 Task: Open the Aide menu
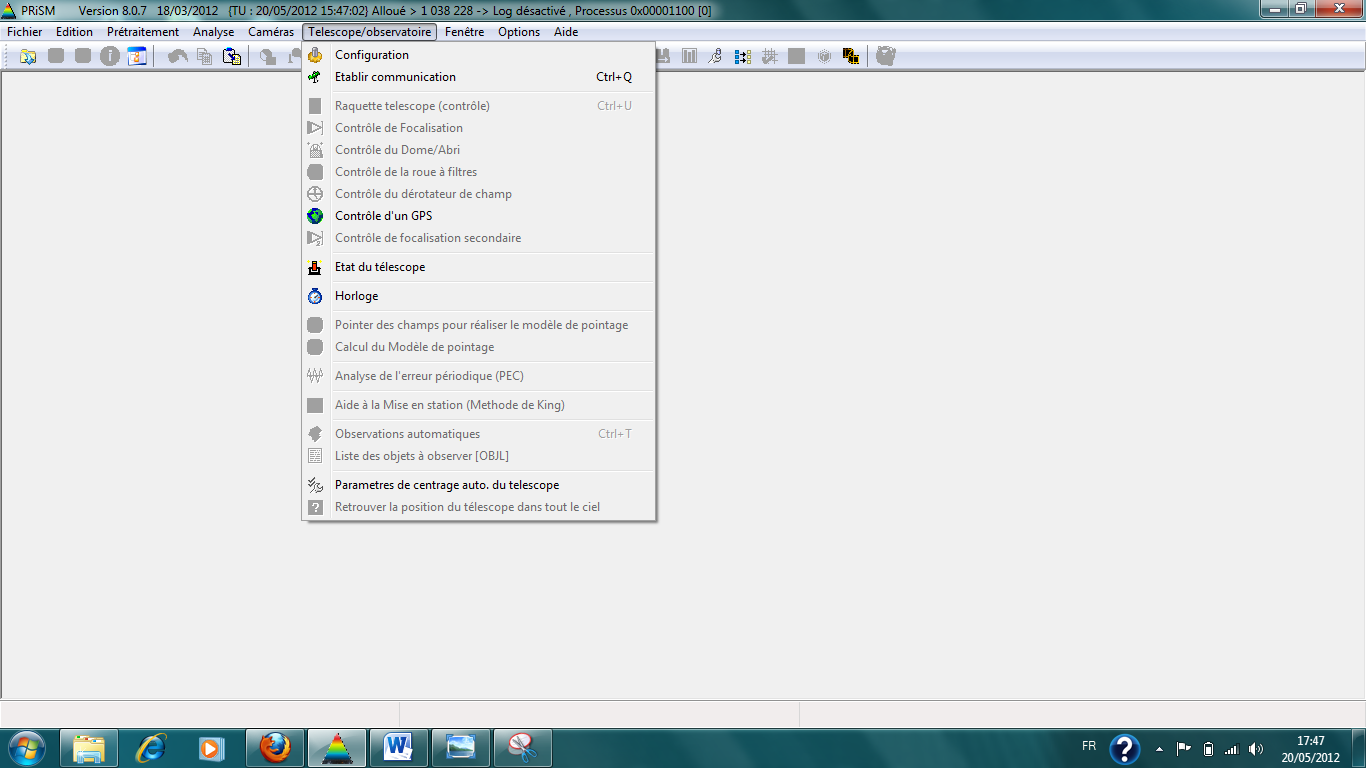pos(566,32)
